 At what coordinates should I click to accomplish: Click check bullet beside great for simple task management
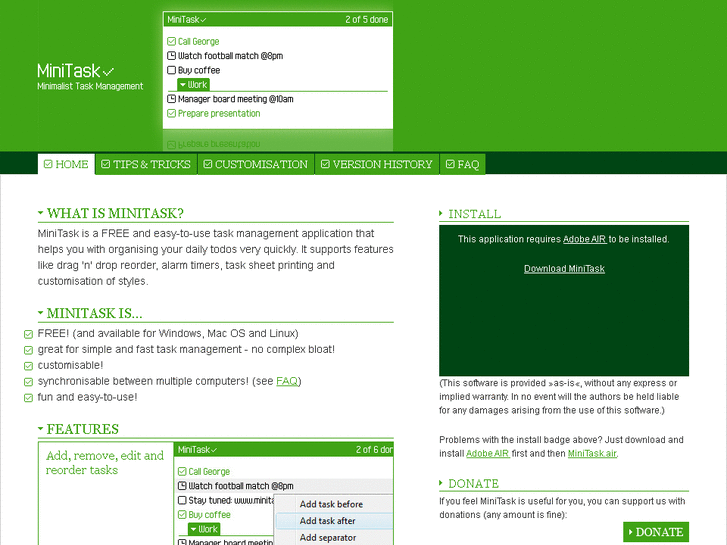pyautogui.click(x=28, y=350)
